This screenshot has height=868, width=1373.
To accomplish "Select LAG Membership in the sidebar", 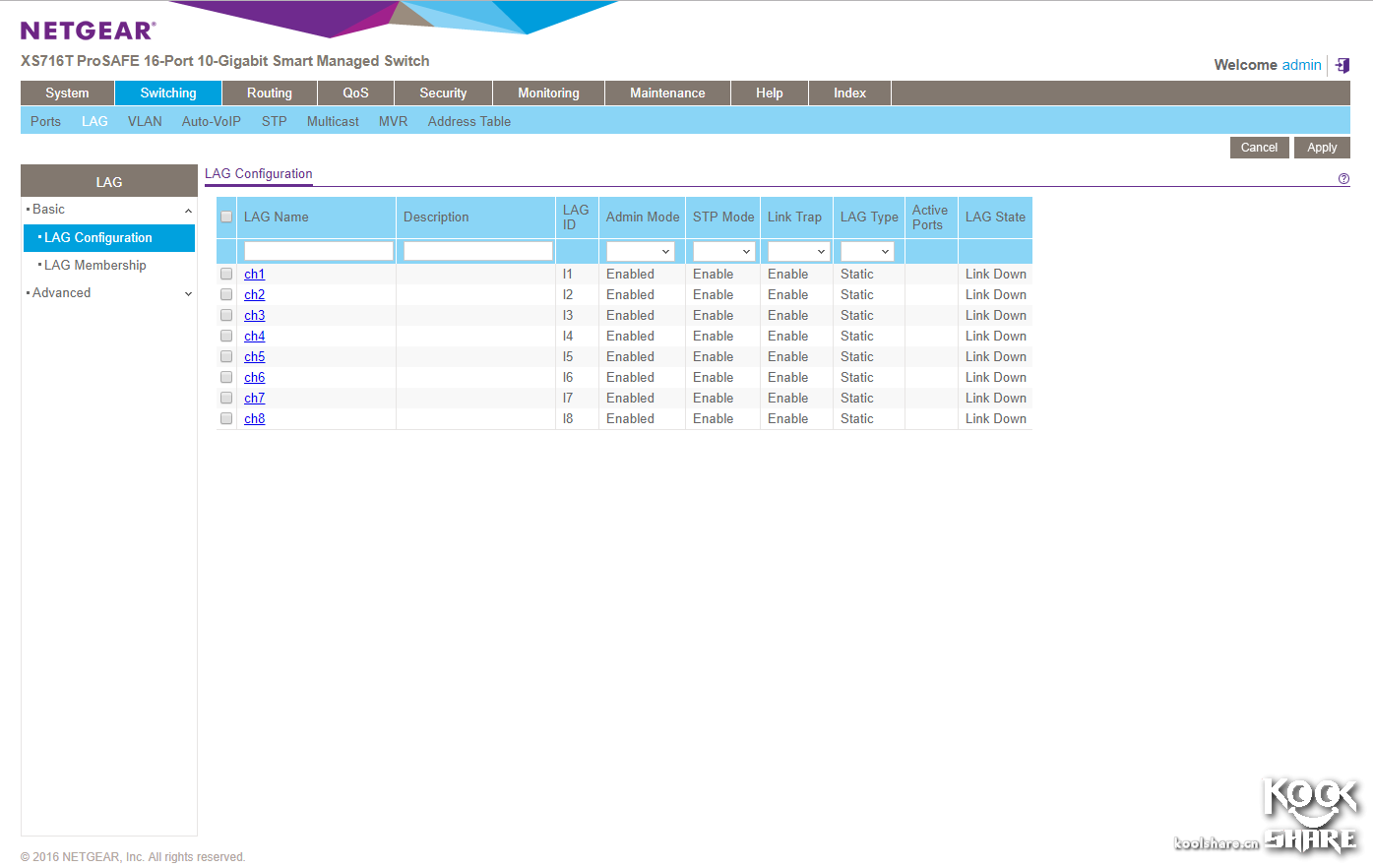I will coord(94,265).
